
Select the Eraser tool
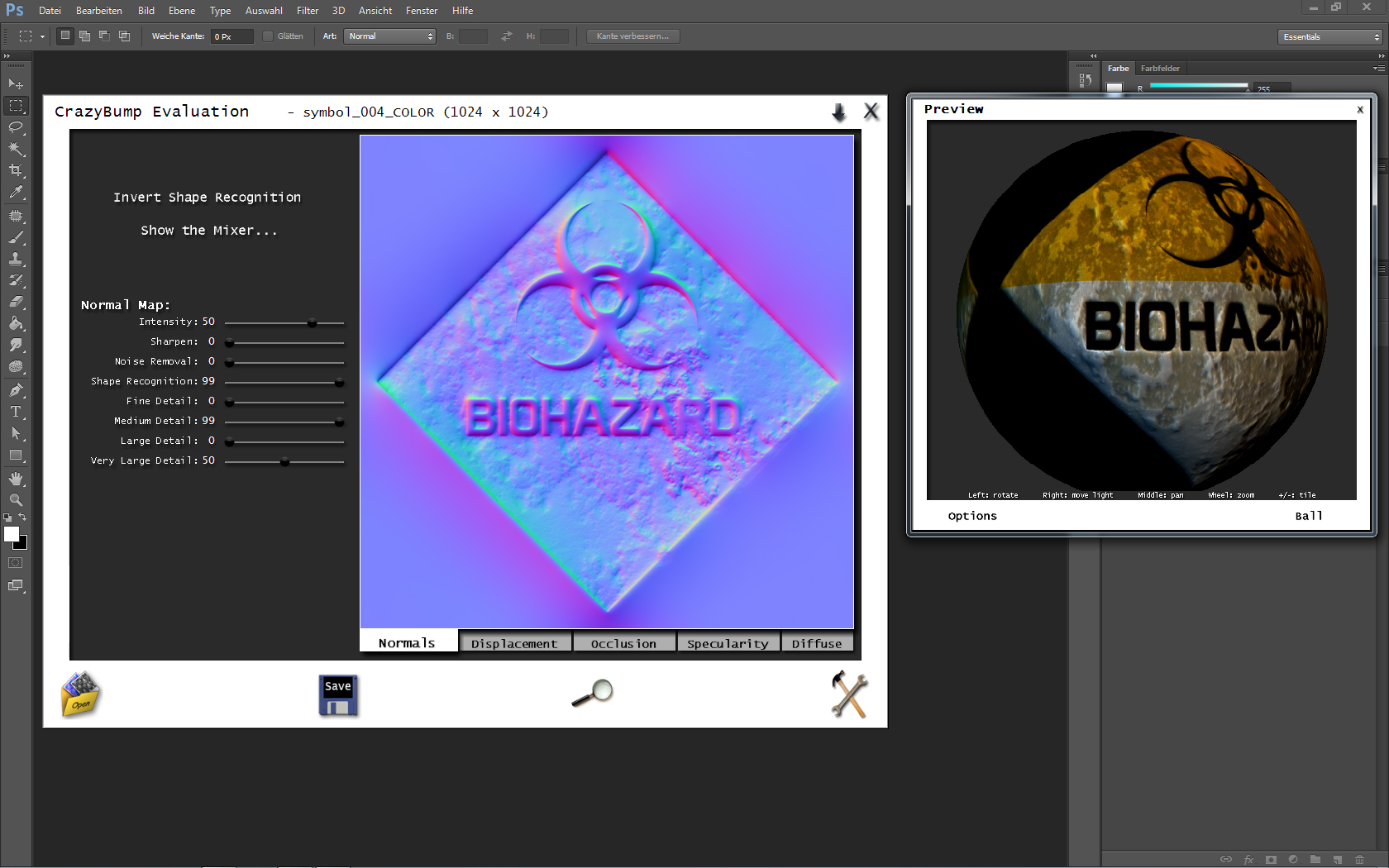[x=16, y=302]
